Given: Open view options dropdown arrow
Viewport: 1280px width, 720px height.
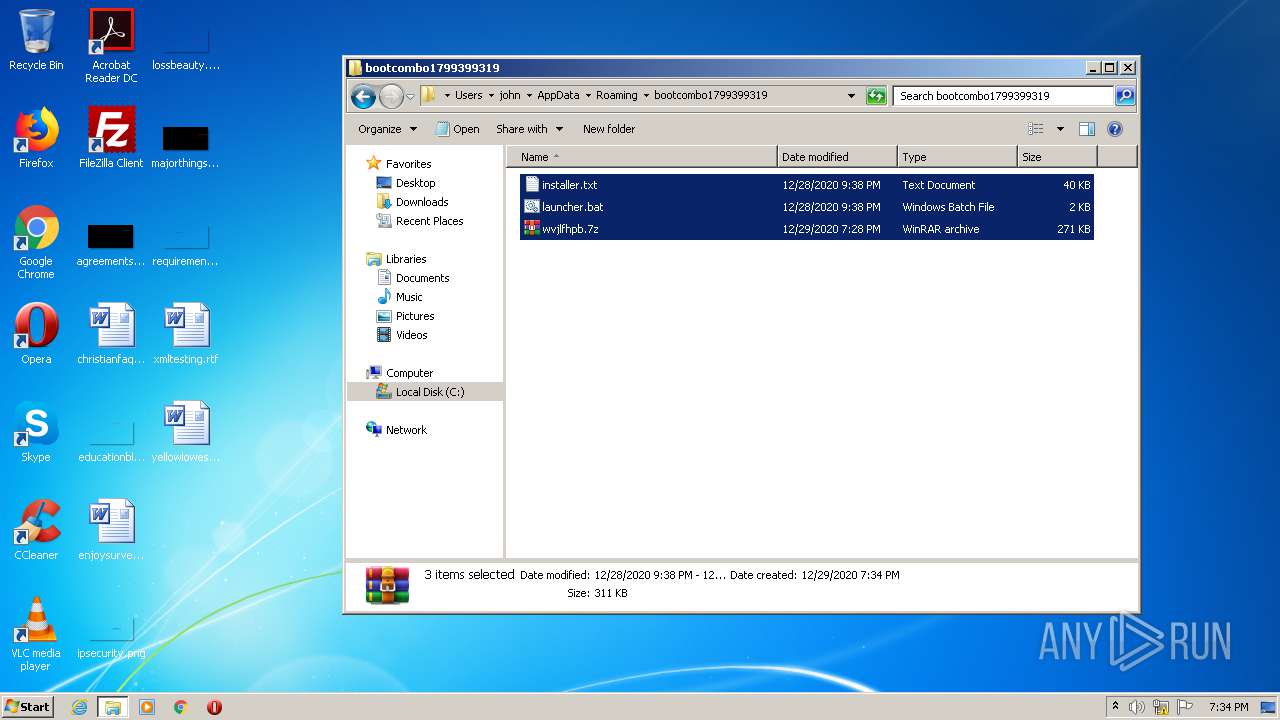Looking at the screenshot, I should point(1060,129).
